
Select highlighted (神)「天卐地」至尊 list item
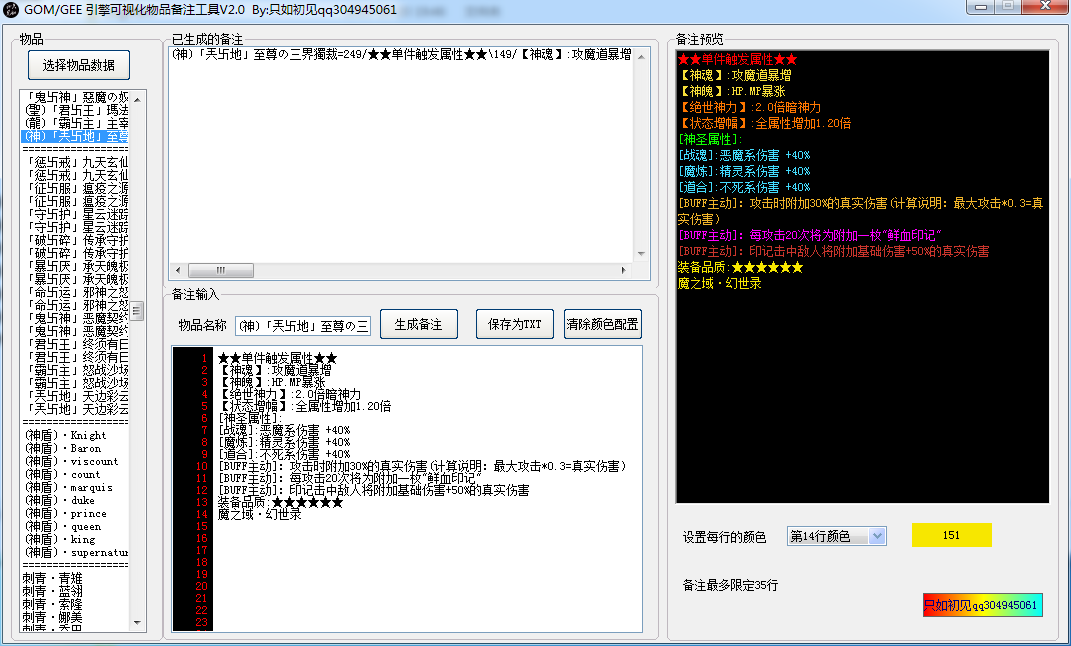click(x=76, y=136)
